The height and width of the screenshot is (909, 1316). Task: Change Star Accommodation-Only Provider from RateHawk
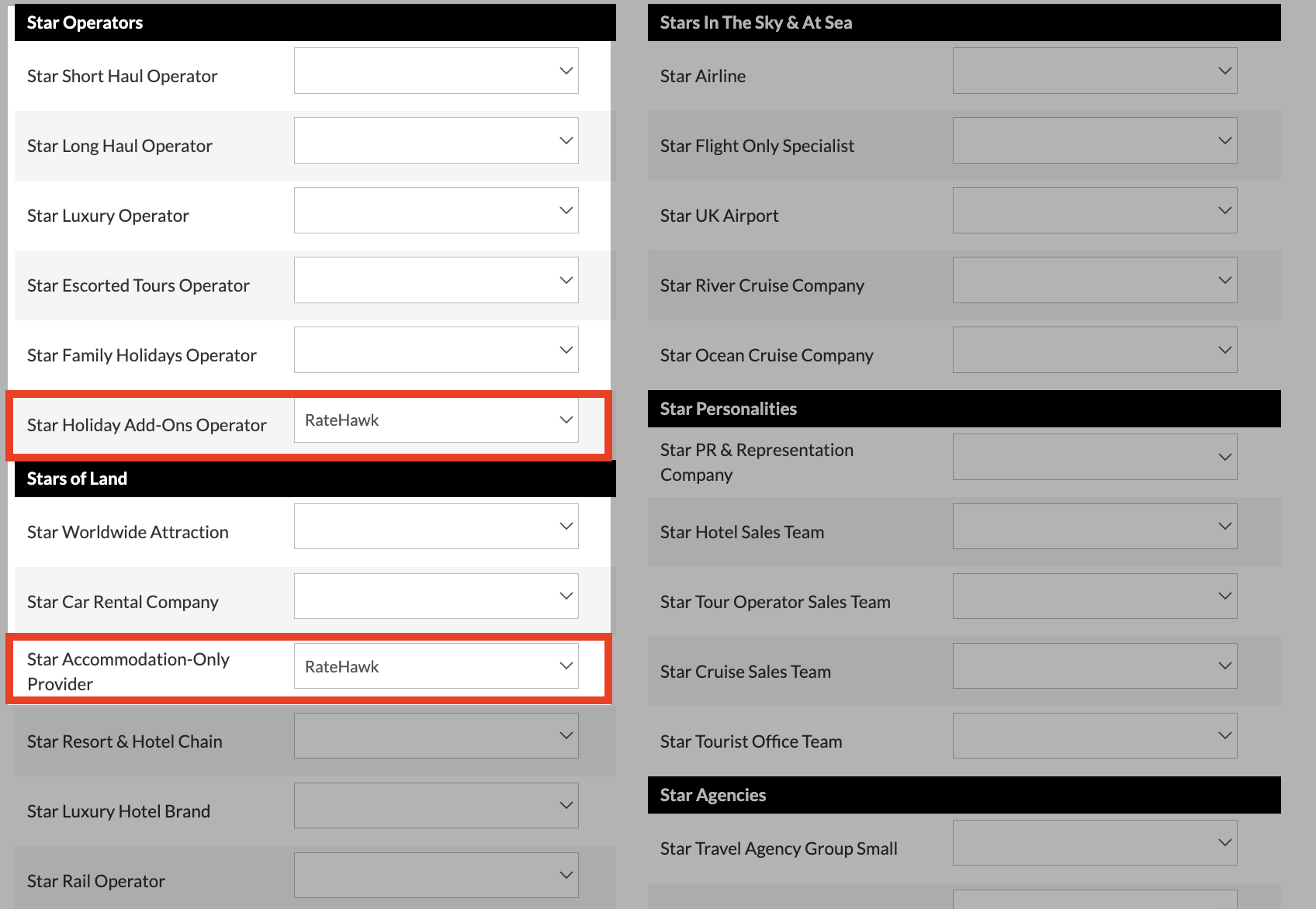click(x=436, y=665)
